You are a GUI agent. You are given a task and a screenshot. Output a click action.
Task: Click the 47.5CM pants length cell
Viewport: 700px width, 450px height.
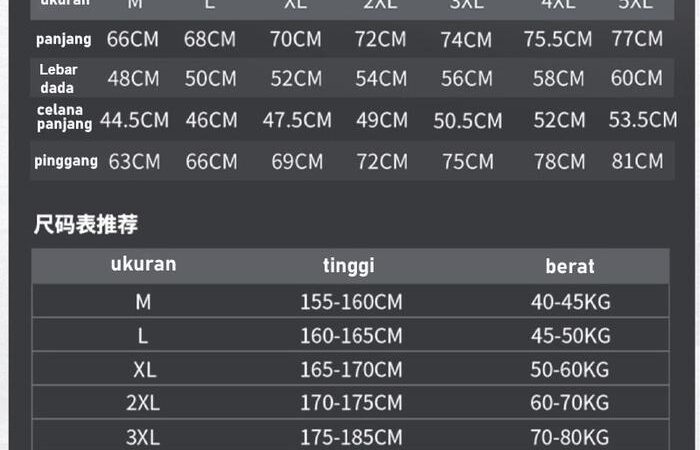297,120
